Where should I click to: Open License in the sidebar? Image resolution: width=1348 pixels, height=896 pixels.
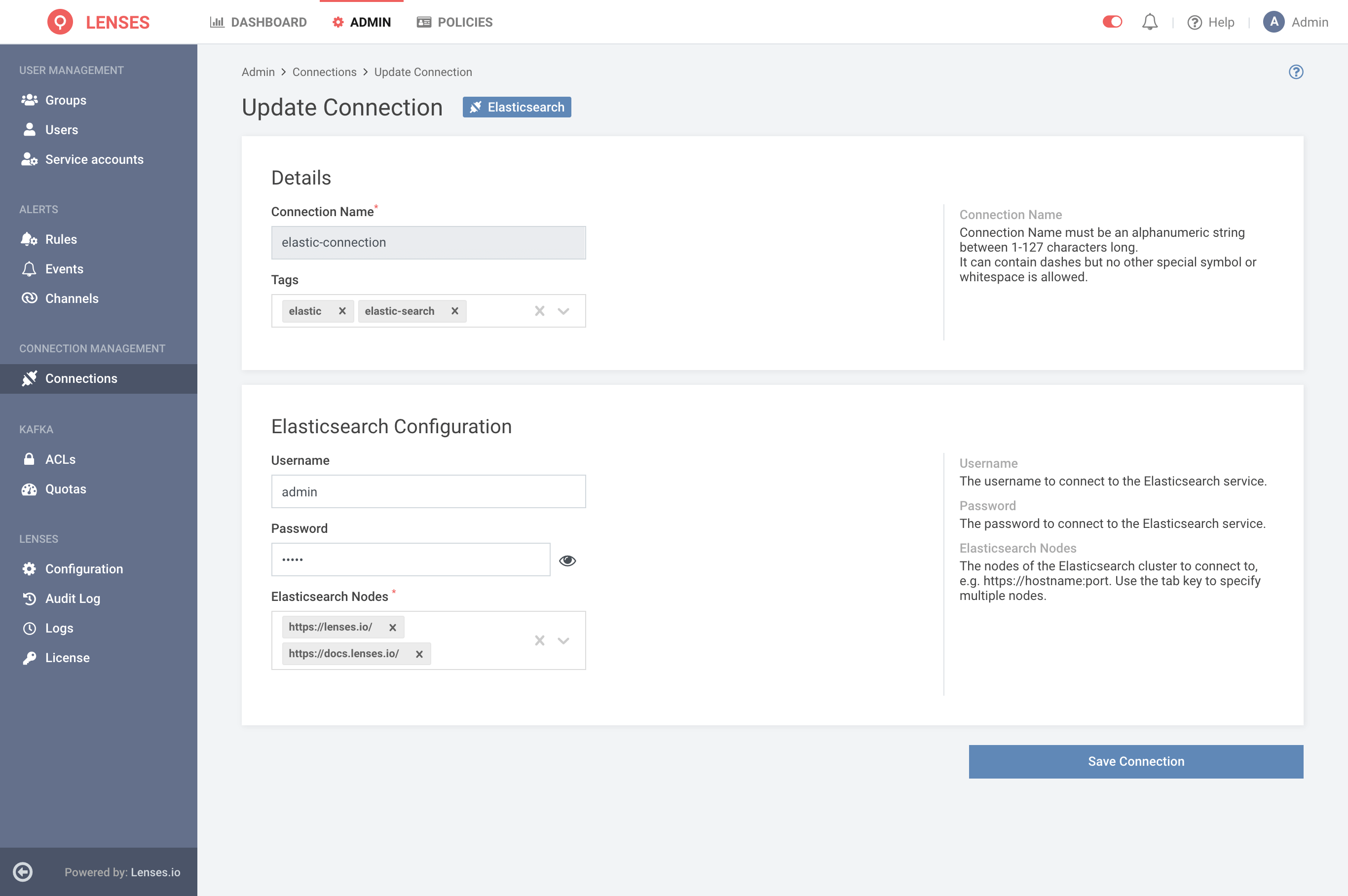coord(98,658)
